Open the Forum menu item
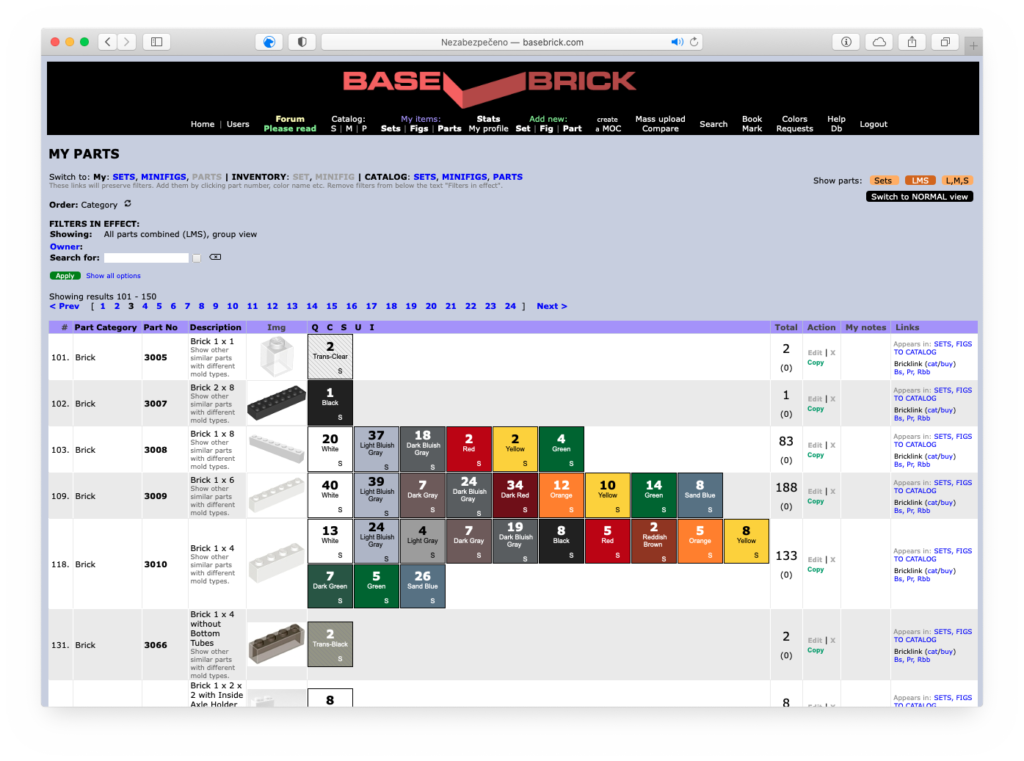This screenshot has height=761, width=1024. (290, 119)
